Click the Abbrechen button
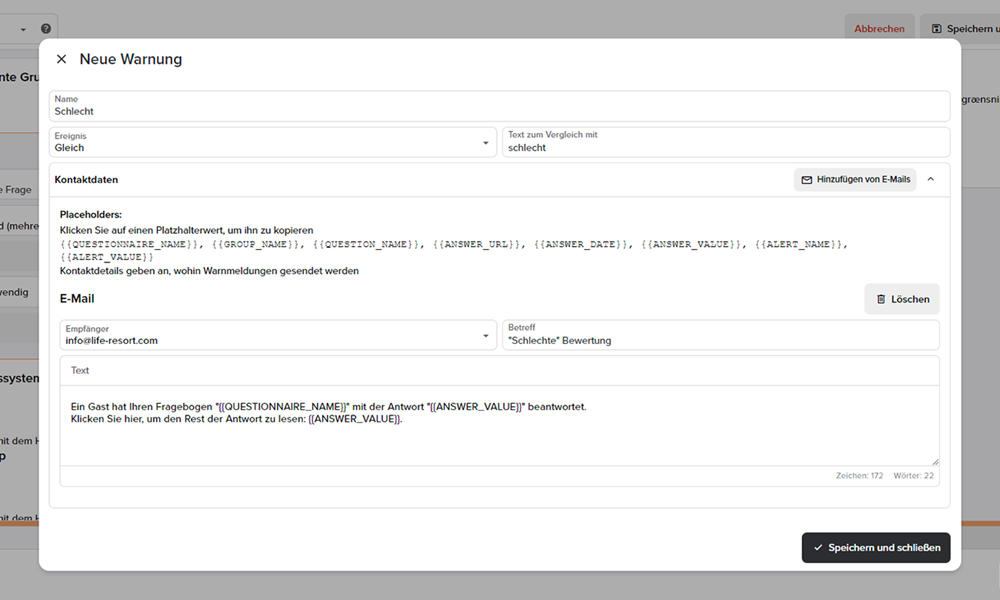 (879, 29)
